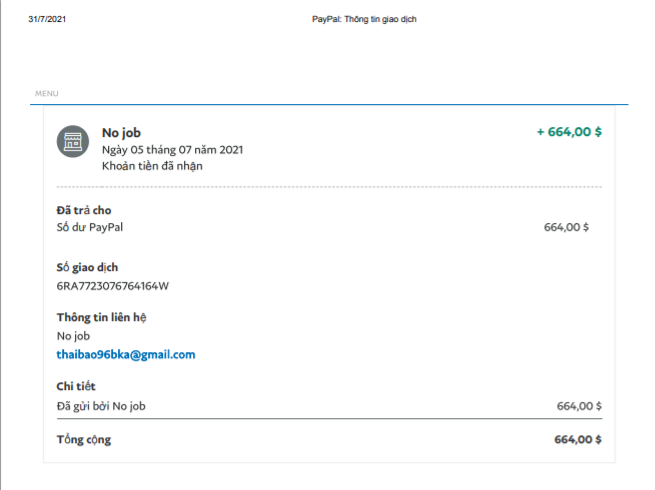
Task: Click the "Số dư PayPal" text
Action: pos(90,227)
